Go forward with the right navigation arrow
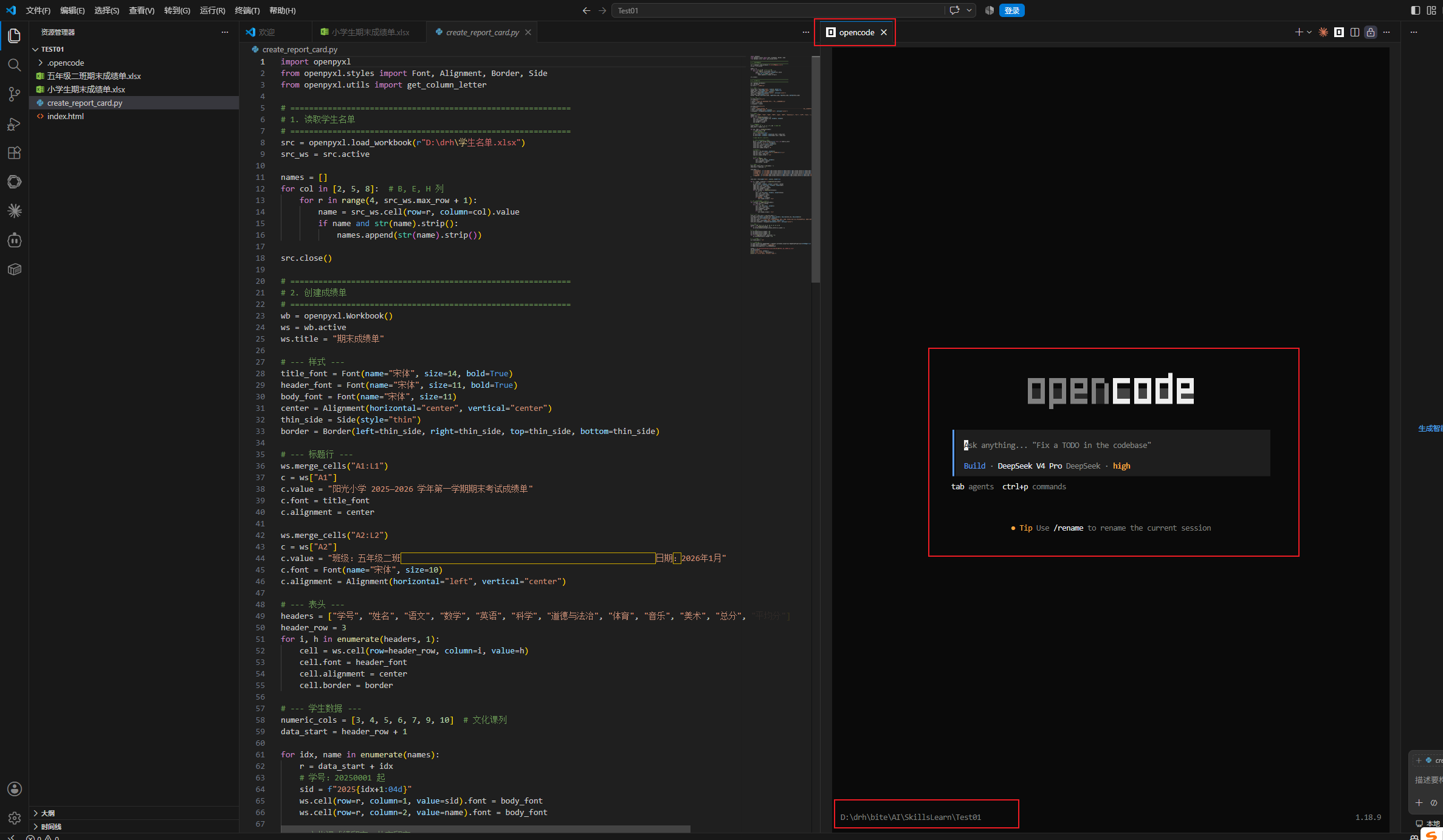The width and height of the screenshot is (1443, 840). pos(602,10)
